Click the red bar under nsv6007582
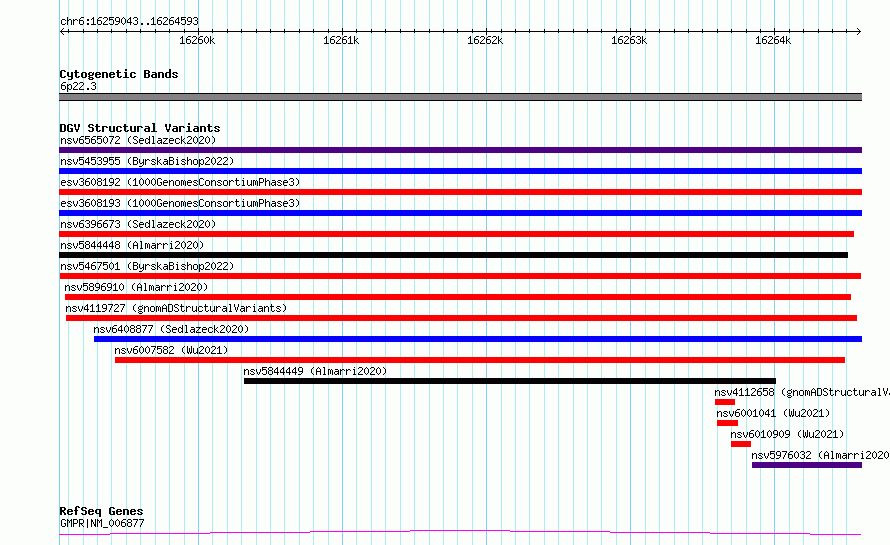 tap(480, 360)
